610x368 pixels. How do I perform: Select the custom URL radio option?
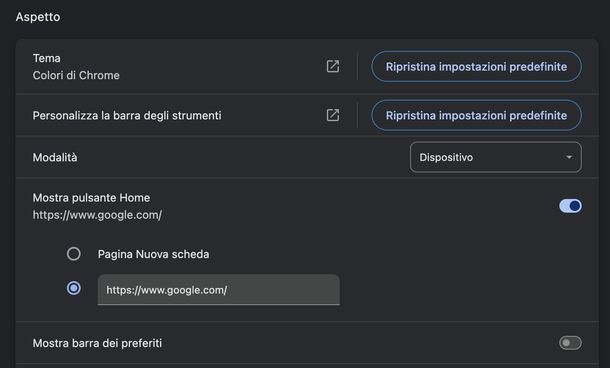[x=74, y=288]
